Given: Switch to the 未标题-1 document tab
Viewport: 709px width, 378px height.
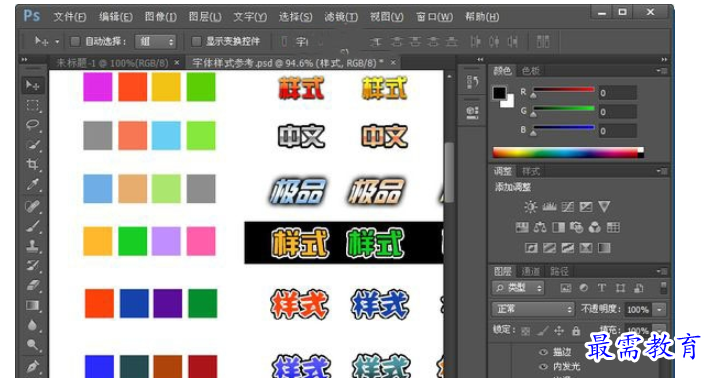Looking at the screenshot, I should coord(112,63).
